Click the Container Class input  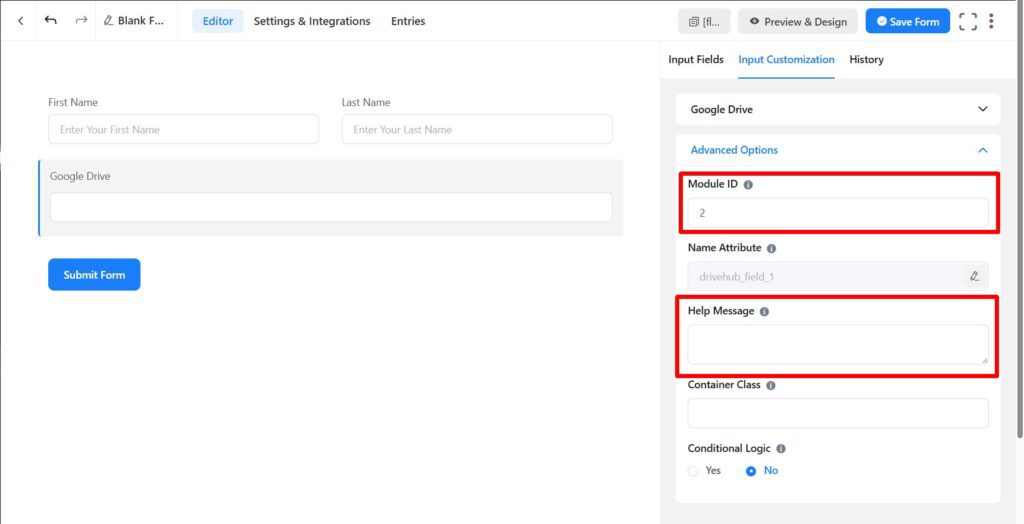click(x=838, y=414)
